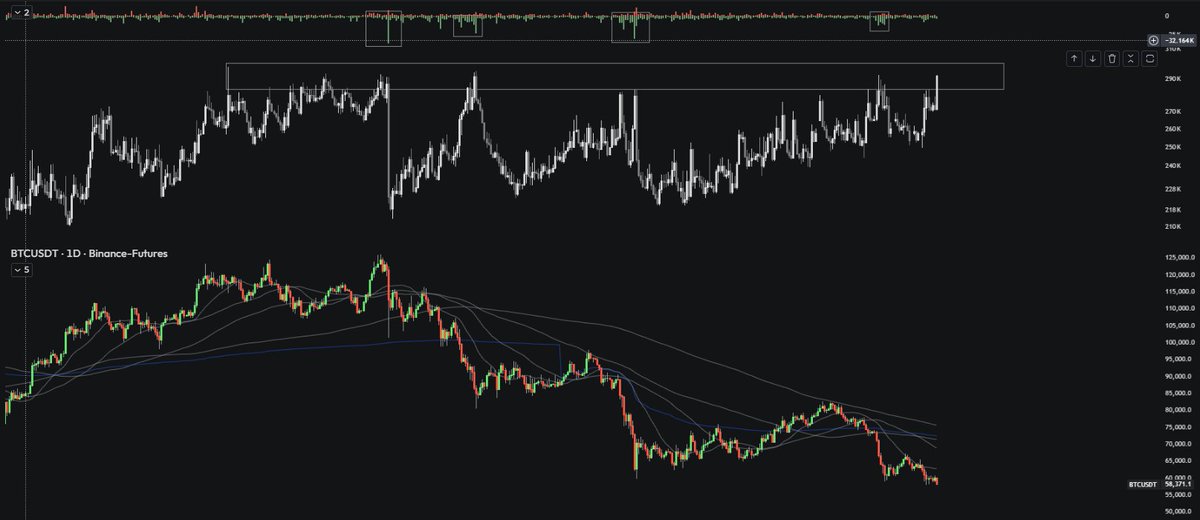Click the 105,000.0 price axis label
The image size is (1200, 520).
(1179, 325)
